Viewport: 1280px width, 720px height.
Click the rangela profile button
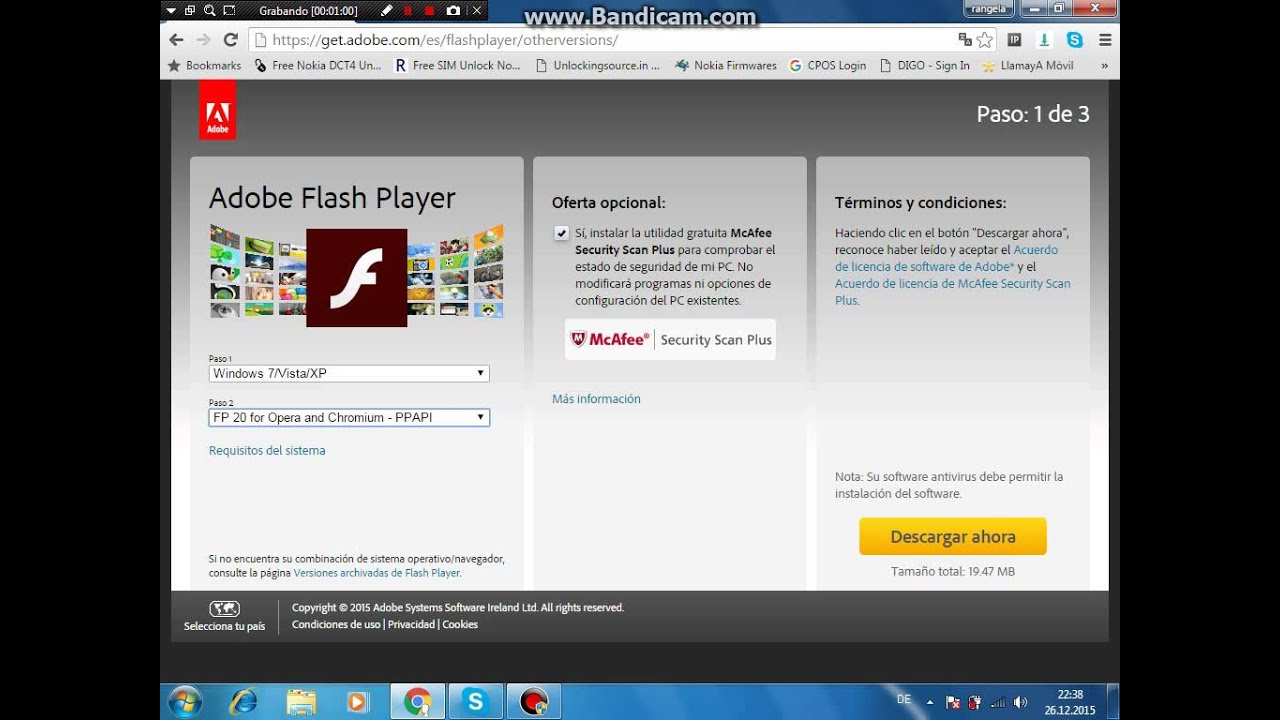(988, 9)
